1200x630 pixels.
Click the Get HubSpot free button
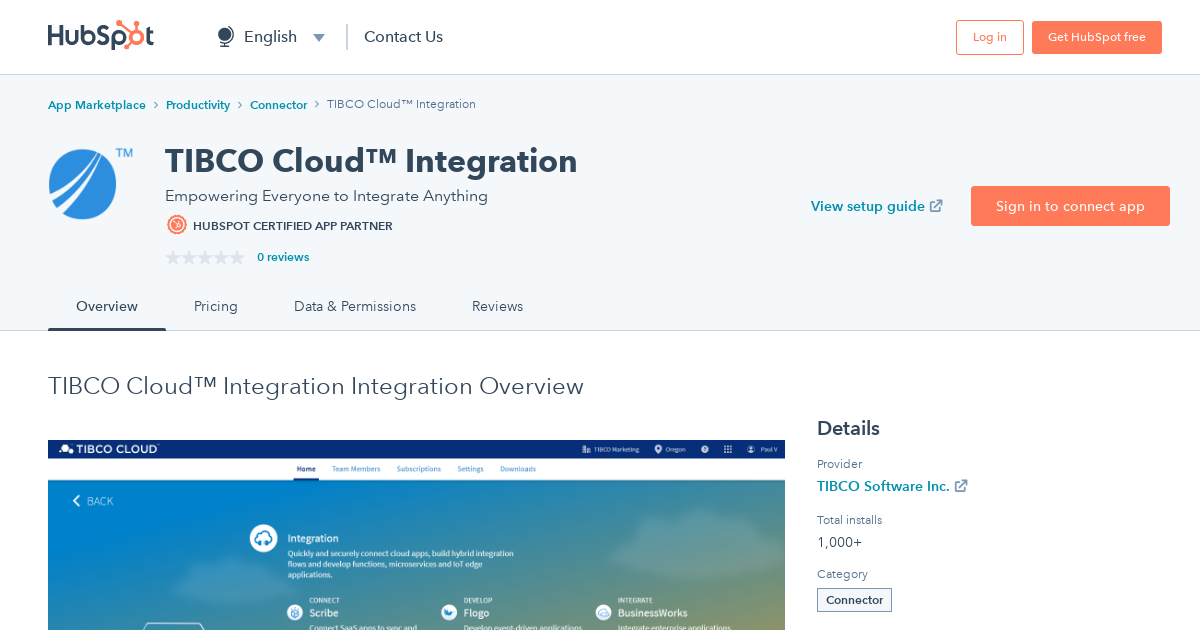tap(1096, 36)
